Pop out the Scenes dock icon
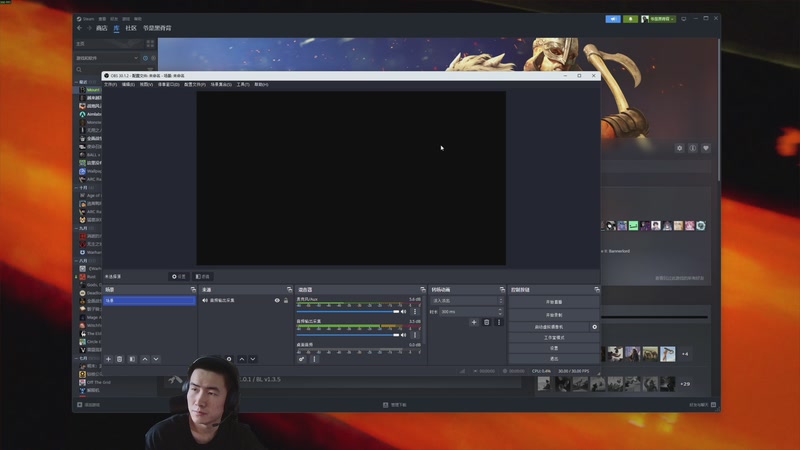 [x=193, y=290]
